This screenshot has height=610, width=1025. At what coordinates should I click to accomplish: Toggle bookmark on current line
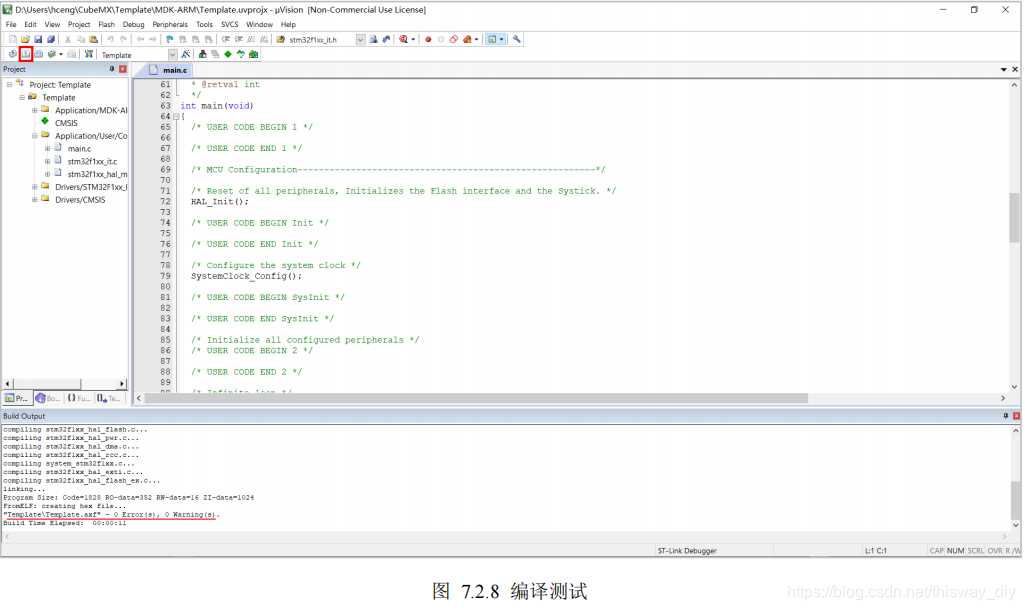pos(170,39)
